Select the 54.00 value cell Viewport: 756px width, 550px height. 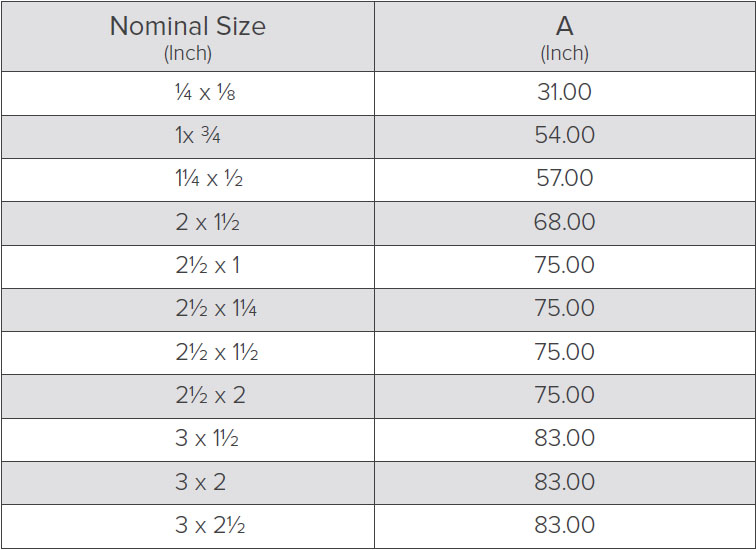point(565,137)
